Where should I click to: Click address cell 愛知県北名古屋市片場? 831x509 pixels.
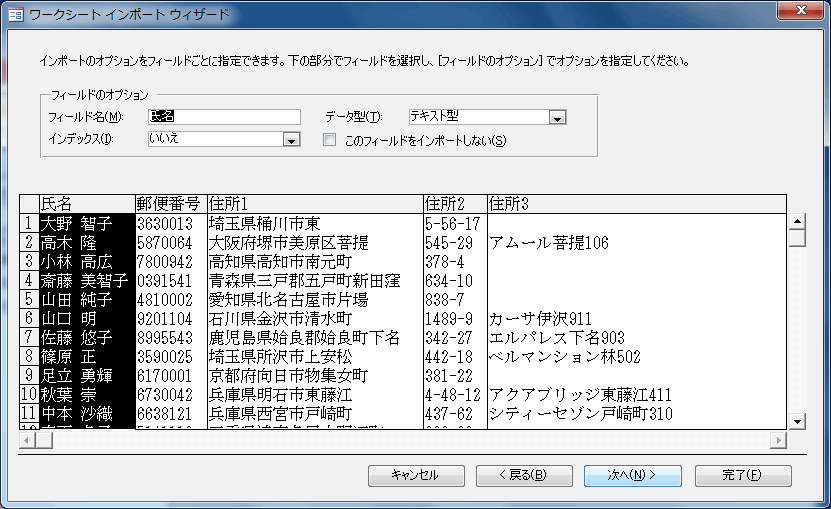pos(315,300)
